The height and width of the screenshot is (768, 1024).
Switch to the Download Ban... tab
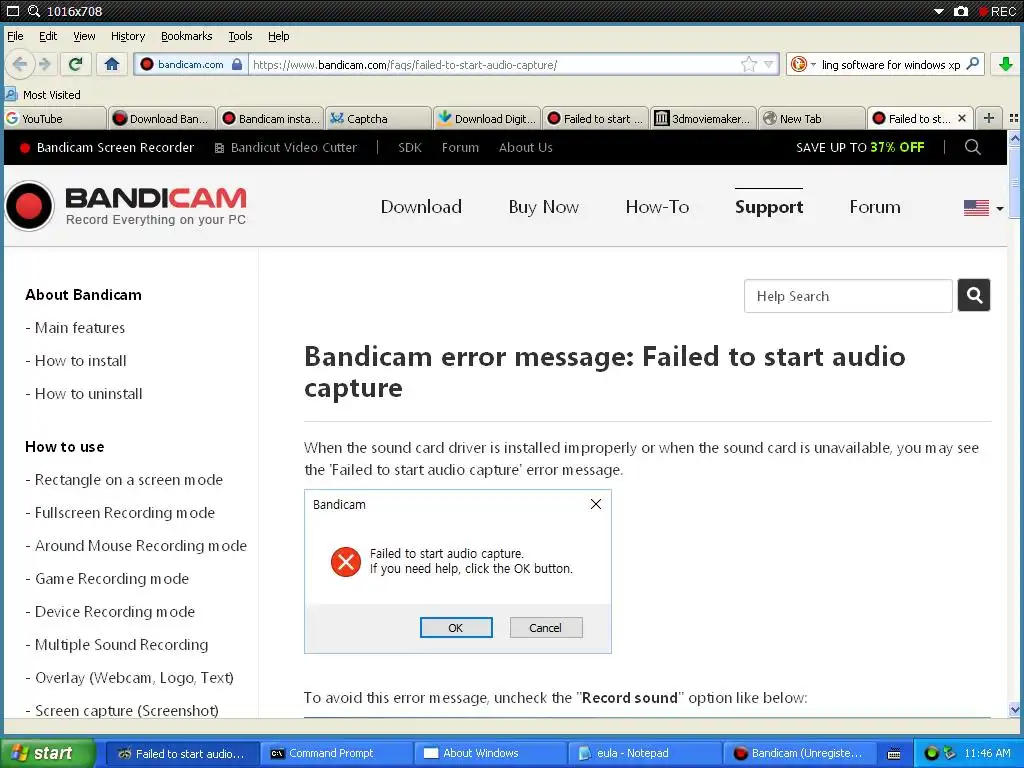pos(162,118)
